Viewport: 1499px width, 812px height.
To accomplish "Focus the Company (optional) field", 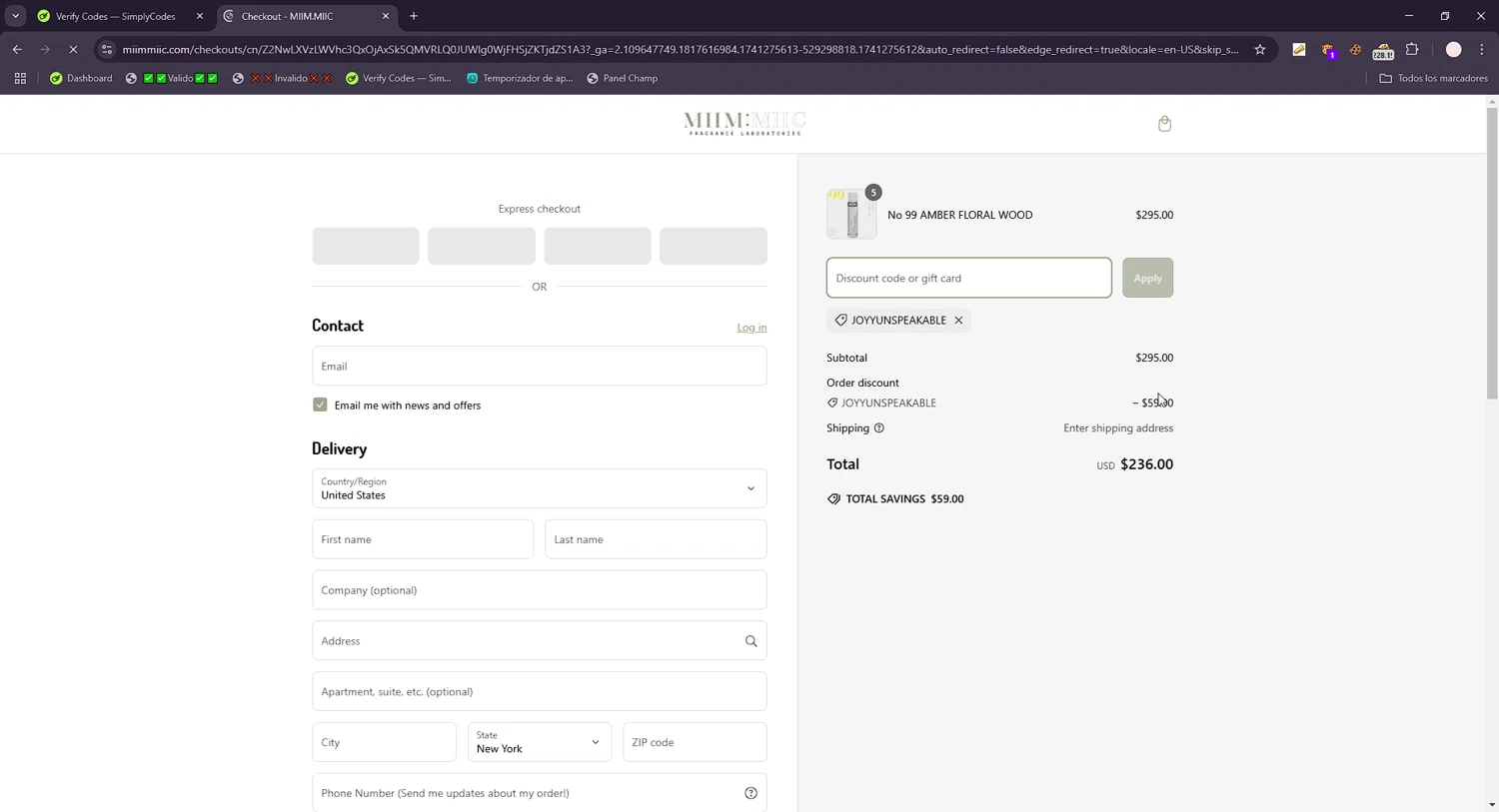I will click(x=540, y=590).
